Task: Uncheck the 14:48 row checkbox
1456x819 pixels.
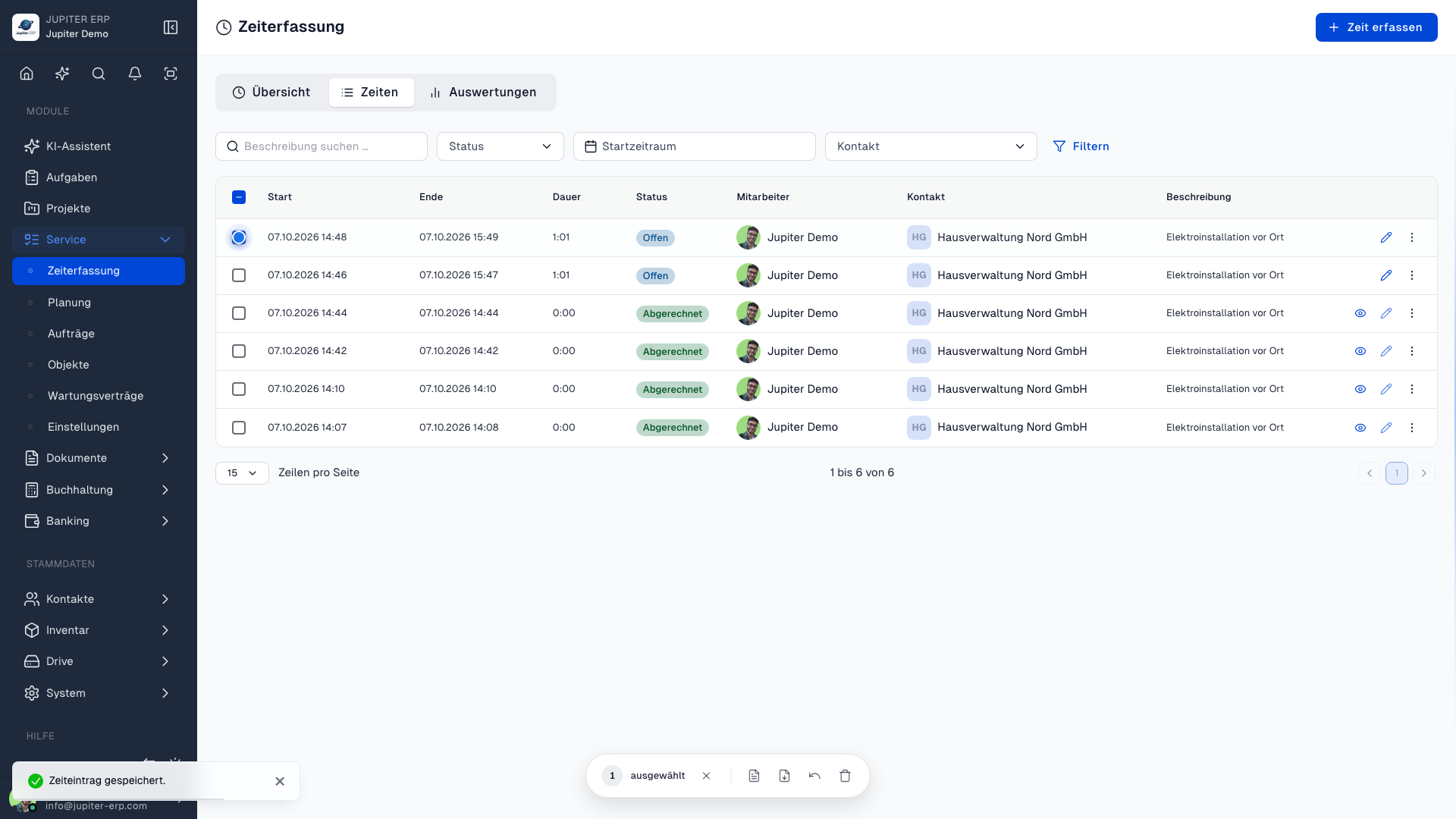Action: click(x=239, y=237)
